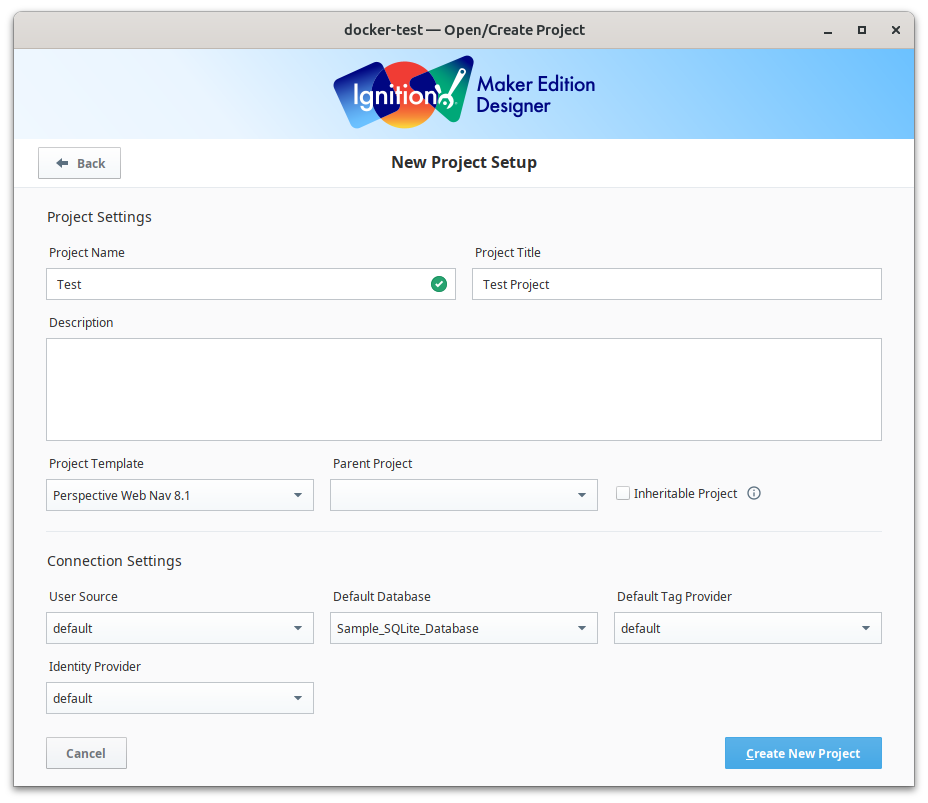Expand the Parent Project dropdown
Viewport: 928px width, 803px height.
pyautogui.click(x=464, y=495)
